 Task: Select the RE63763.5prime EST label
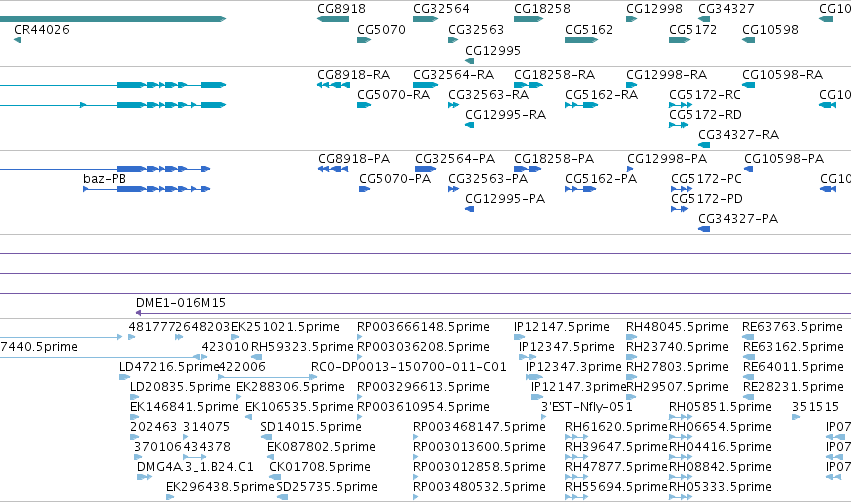click(x=792, y=327)
